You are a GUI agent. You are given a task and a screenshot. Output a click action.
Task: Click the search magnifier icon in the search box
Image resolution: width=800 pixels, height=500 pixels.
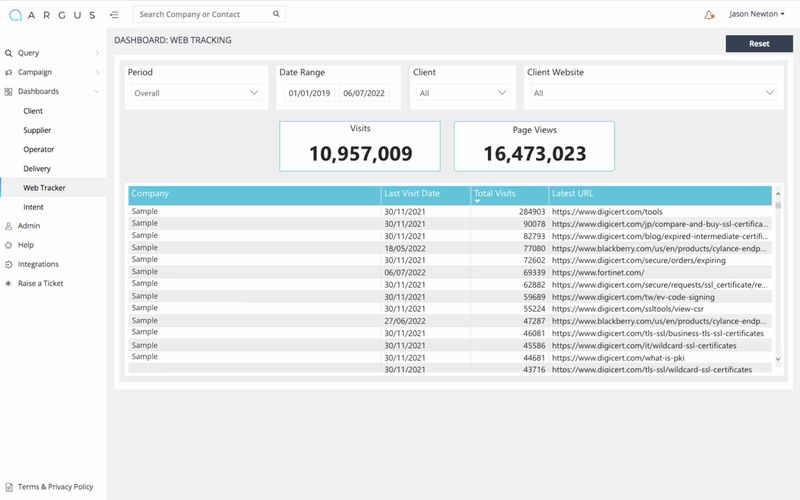[x=276, y=14]
